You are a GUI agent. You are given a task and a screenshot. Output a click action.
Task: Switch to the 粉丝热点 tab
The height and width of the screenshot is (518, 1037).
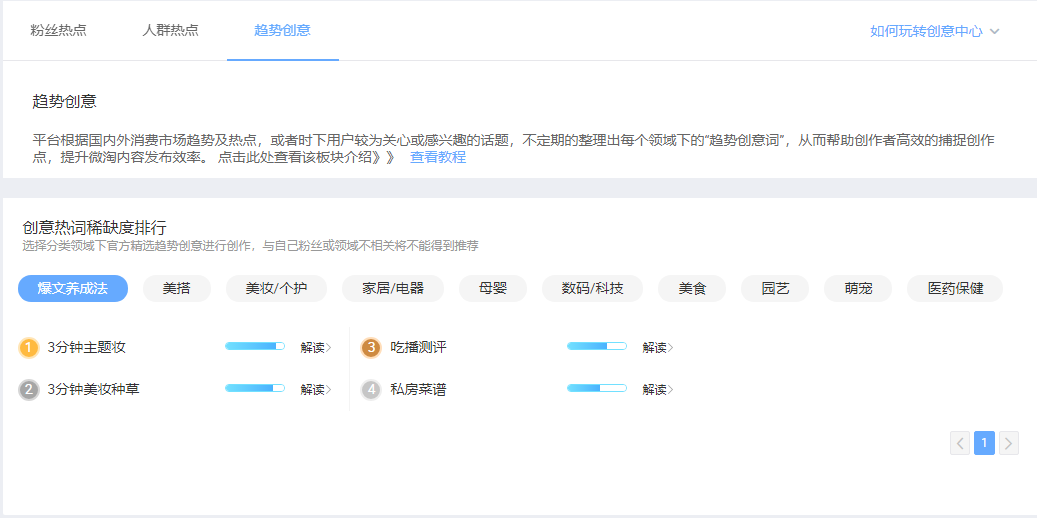(x=58, y=30)
